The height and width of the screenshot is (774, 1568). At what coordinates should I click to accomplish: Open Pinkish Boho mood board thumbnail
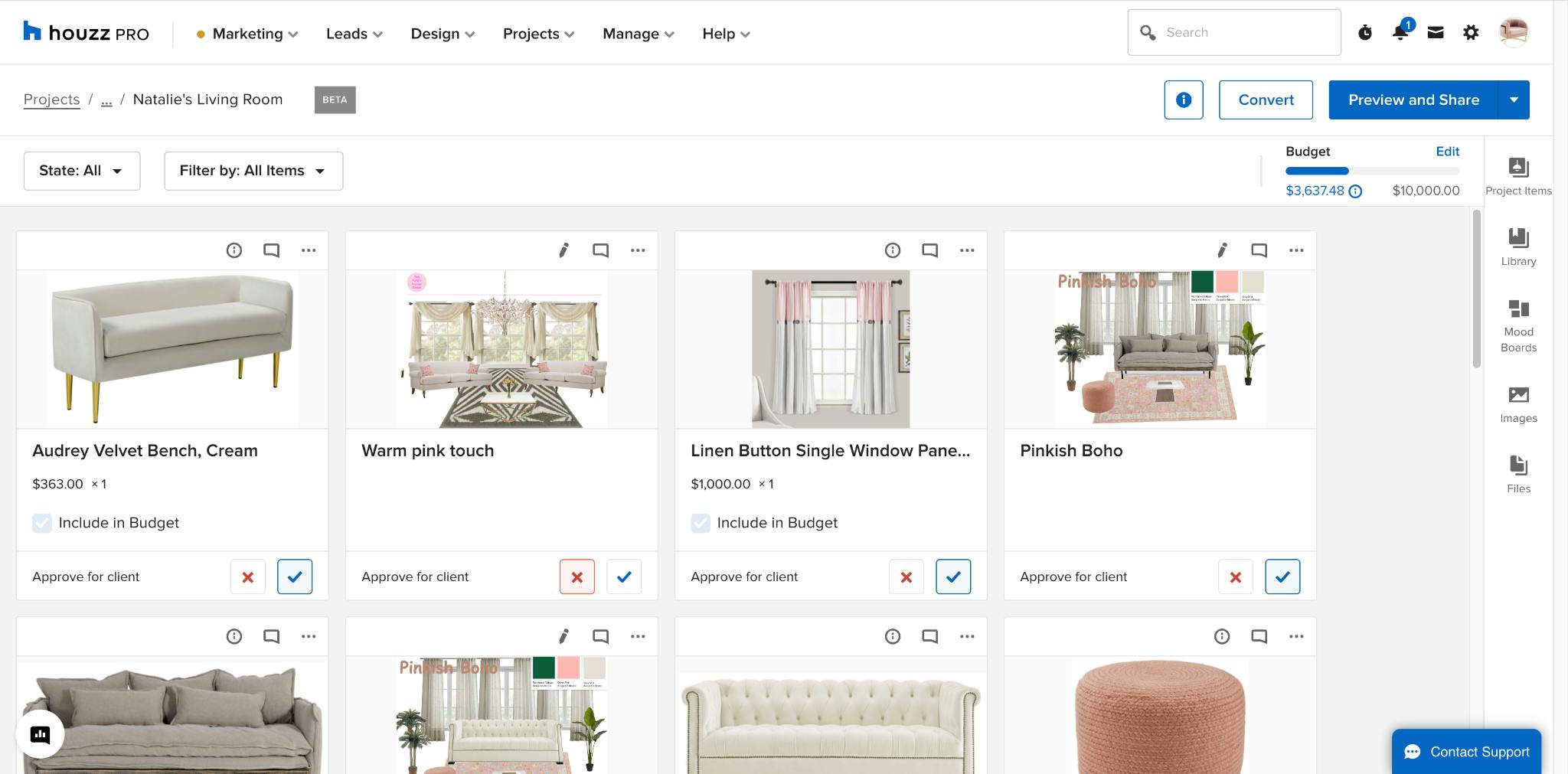[1160, 349]
